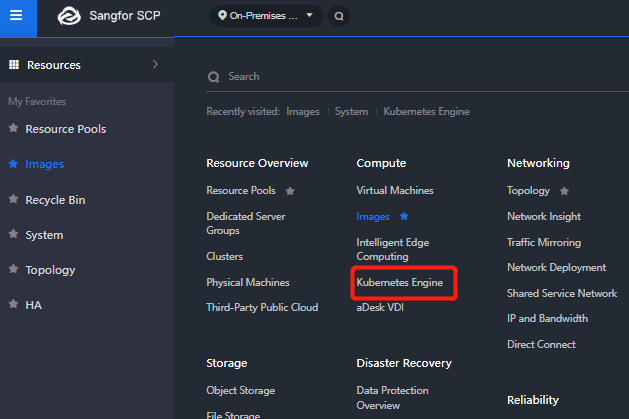The height and width of the screenshot is (419, 629).
Task: Toggle favorite star for sidebar Recycle Bin
Action: click(x=13, y=198)
